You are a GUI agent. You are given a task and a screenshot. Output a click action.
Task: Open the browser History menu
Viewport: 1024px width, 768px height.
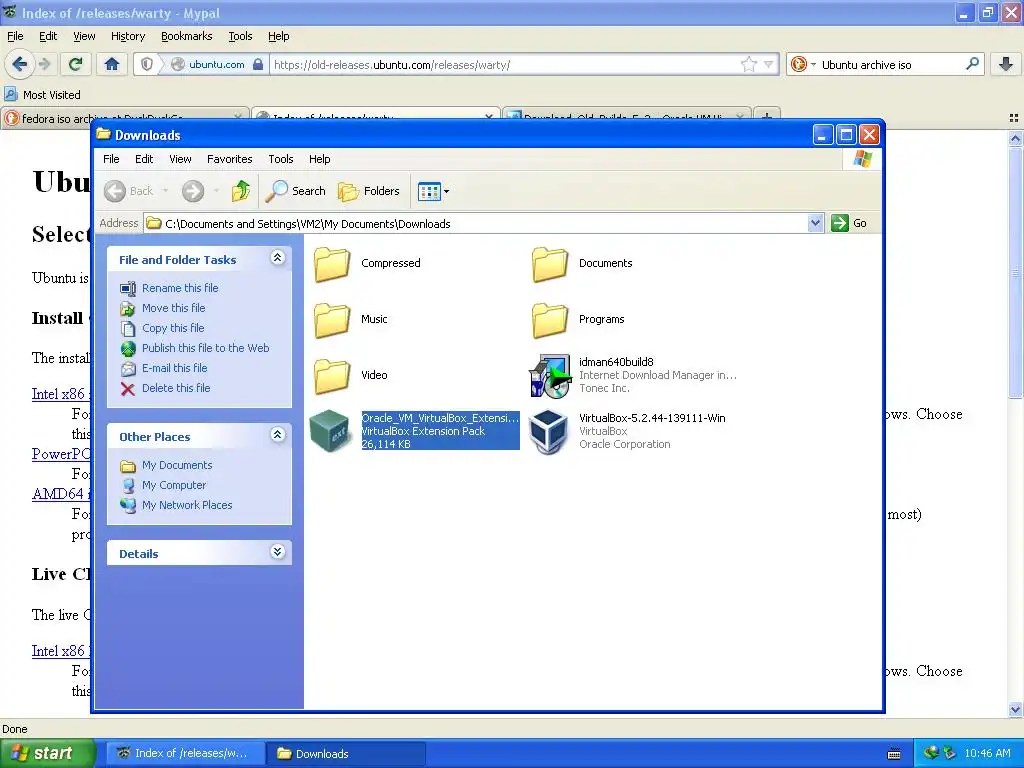pos(127,36)
